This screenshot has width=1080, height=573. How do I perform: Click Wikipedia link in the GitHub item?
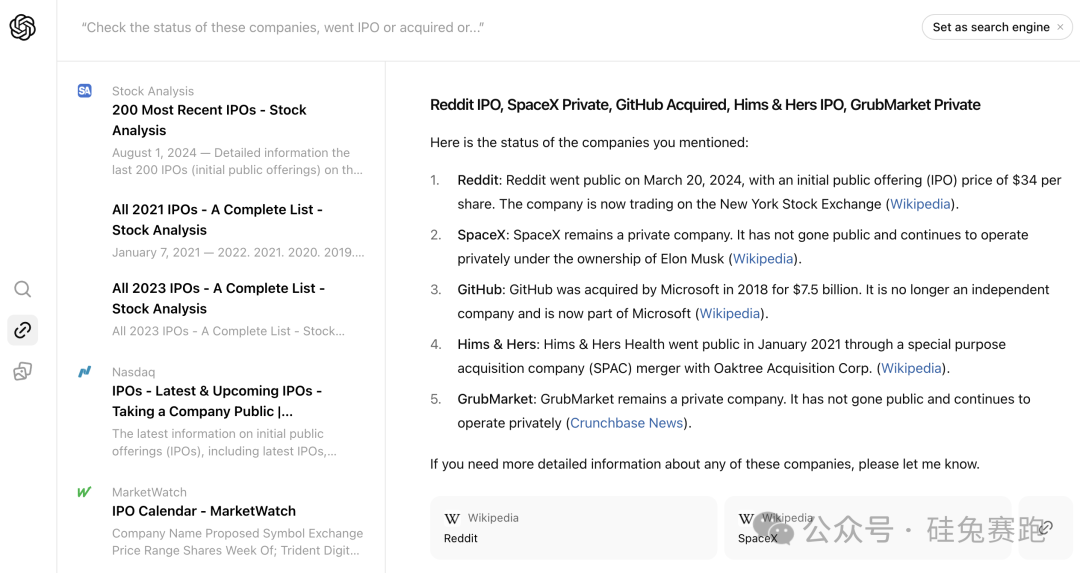[x=729, y=314]
